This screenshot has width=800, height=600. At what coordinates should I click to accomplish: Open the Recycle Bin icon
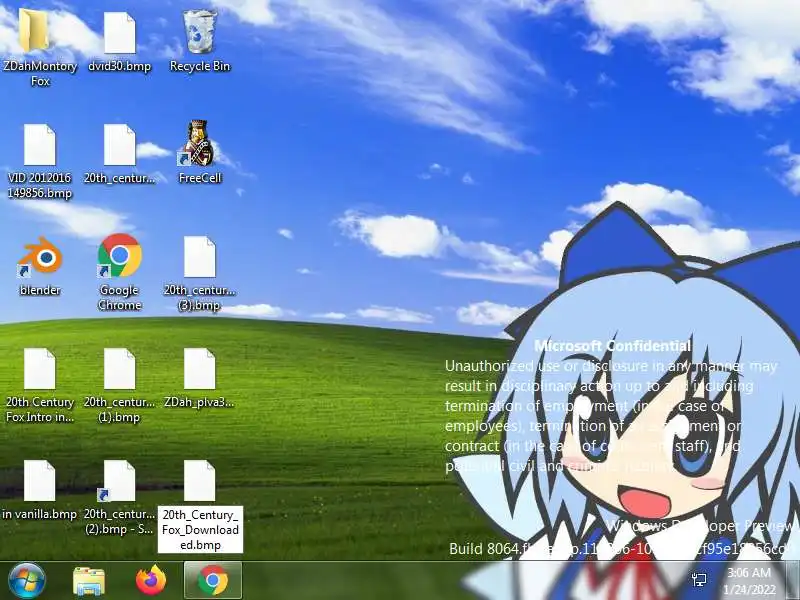click(x=199, y=32)
